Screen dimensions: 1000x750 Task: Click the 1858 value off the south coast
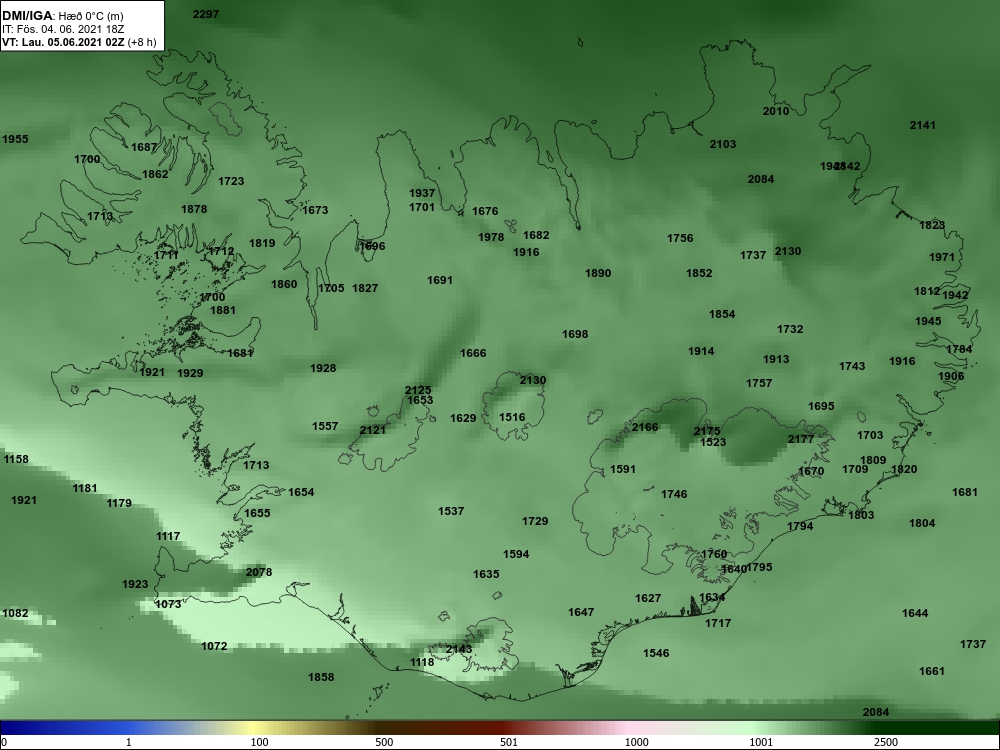(x=321, y=677)
